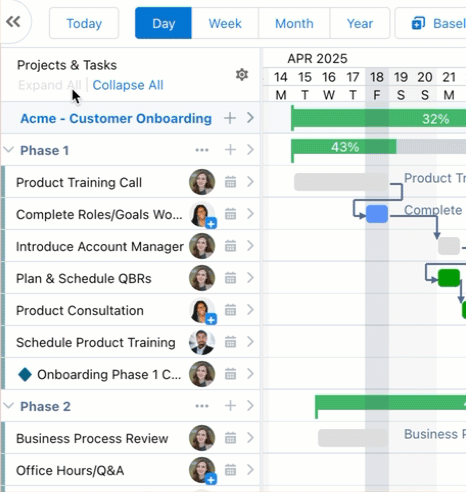Add a task to Acme - Customer Onboarding
This screenshot has height=492, width=466.
click(x=230, y=118)
